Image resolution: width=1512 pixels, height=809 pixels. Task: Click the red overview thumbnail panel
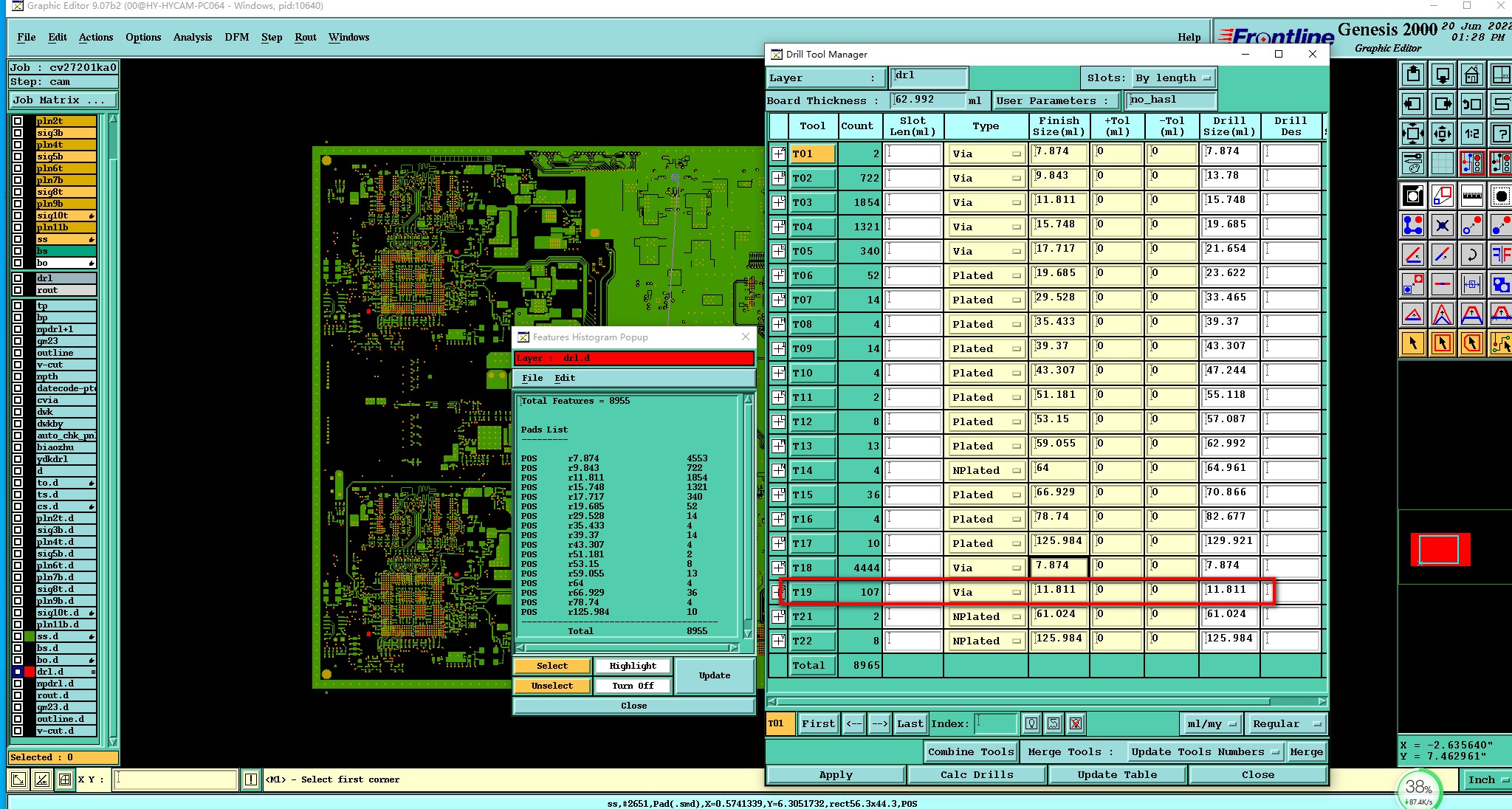coord(1440,550)
